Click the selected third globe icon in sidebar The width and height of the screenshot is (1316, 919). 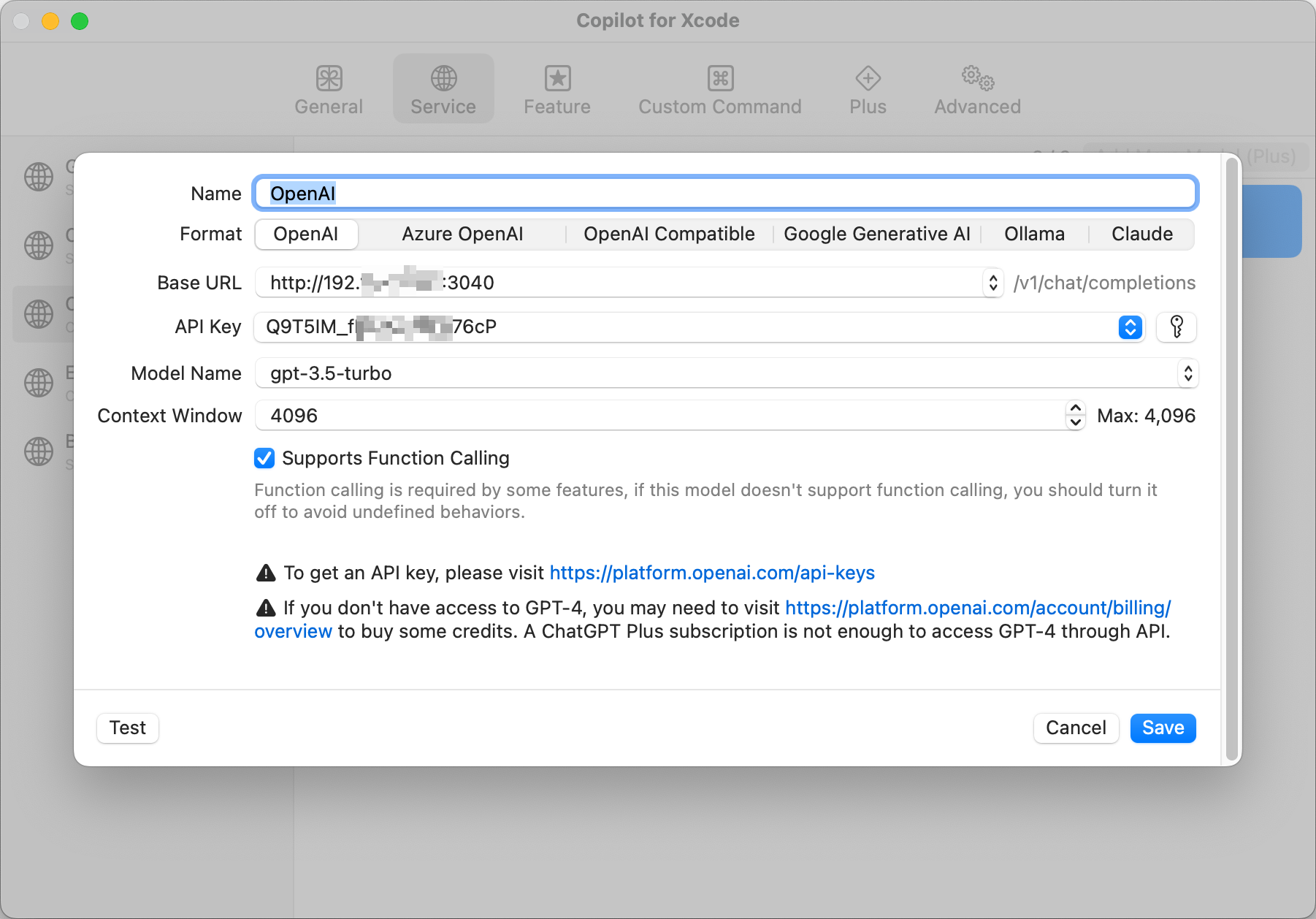[39, 314]
